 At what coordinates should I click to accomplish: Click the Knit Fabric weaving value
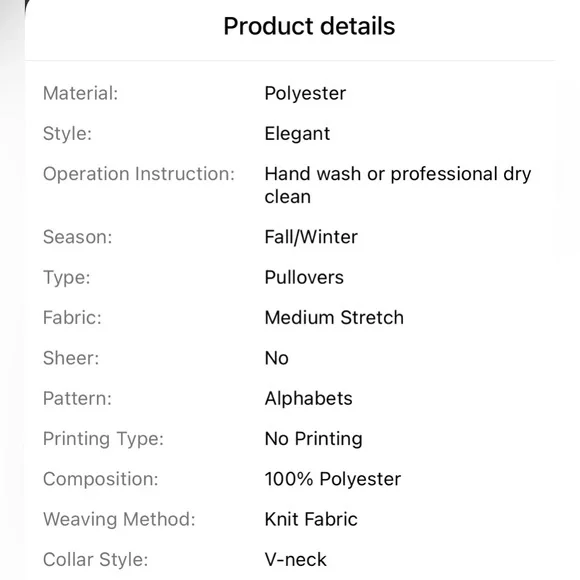coord(311,519)
